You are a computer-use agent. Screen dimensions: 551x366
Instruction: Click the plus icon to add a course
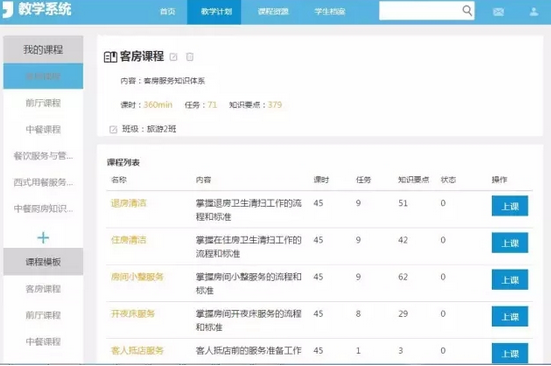pyautogui.click(x=43, y=238)
